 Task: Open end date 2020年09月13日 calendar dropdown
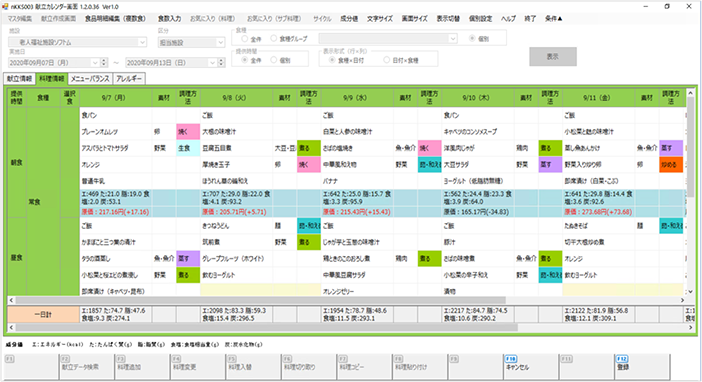click(x=213, y=63)
